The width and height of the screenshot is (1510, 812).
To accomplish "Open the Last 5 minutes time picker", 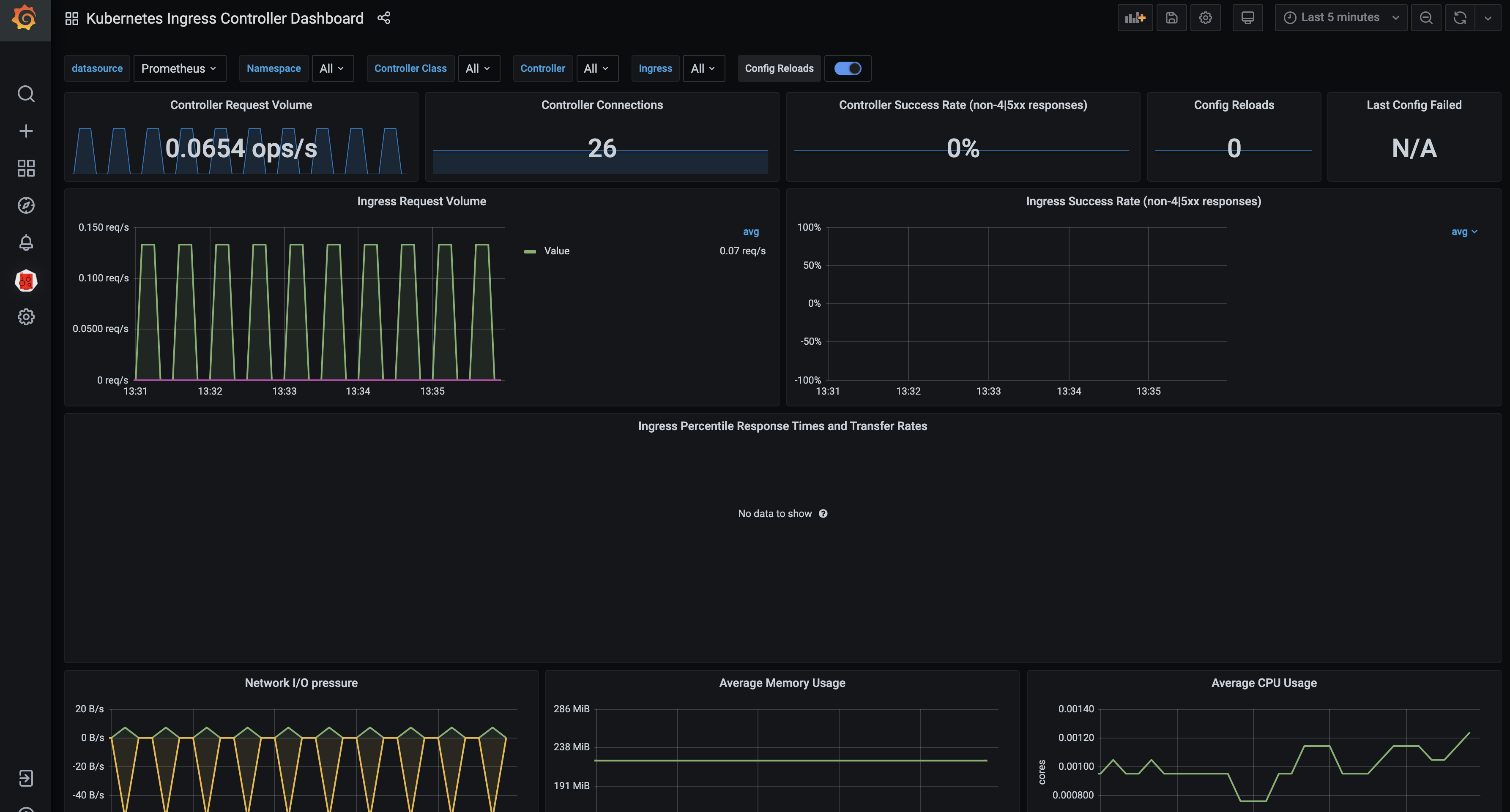I will point(1340,18).
